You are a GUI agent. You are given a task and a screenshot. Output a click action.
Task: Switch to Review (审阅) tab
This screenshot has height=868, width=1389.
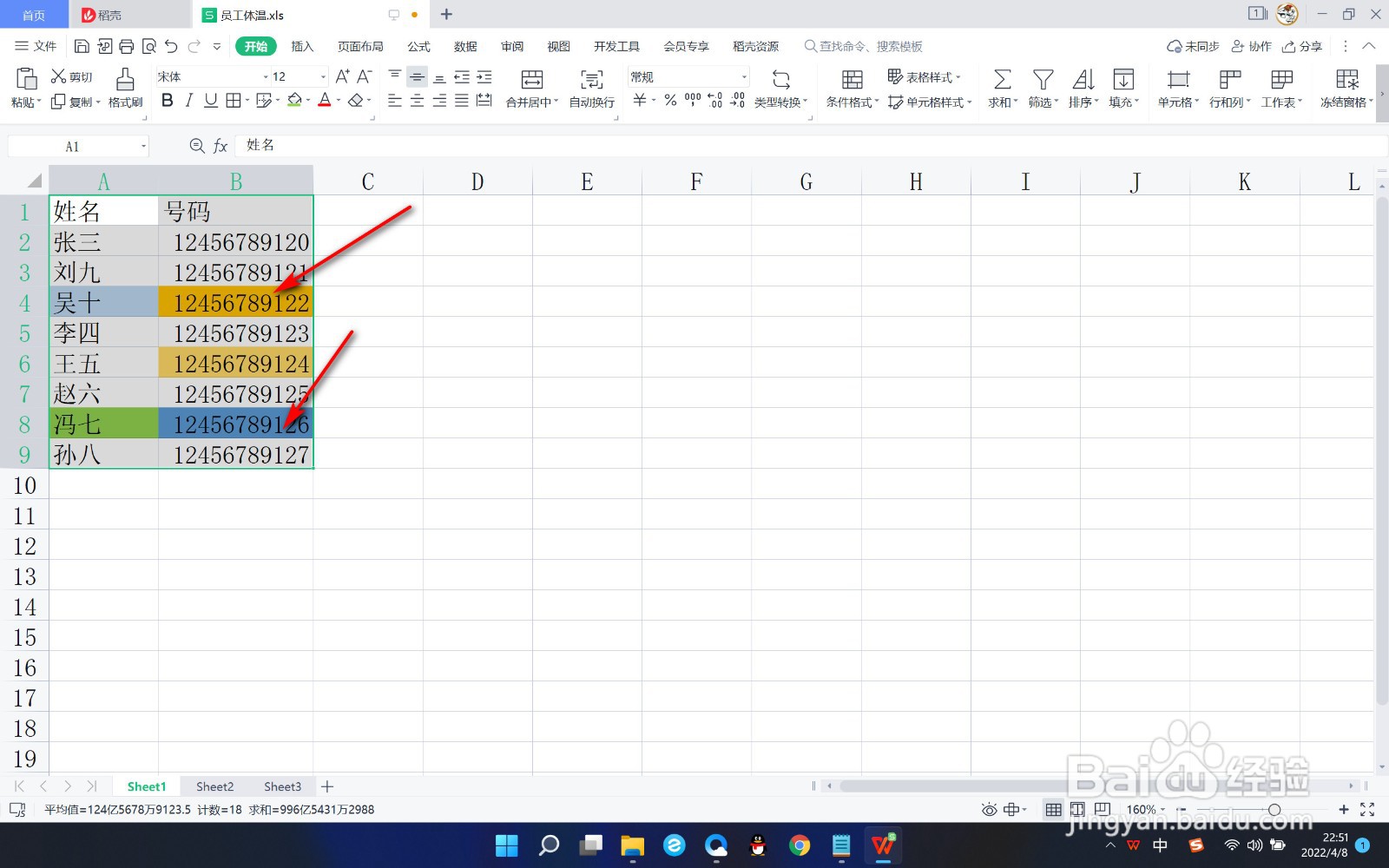pyautogui.click(x=512, y=46)
